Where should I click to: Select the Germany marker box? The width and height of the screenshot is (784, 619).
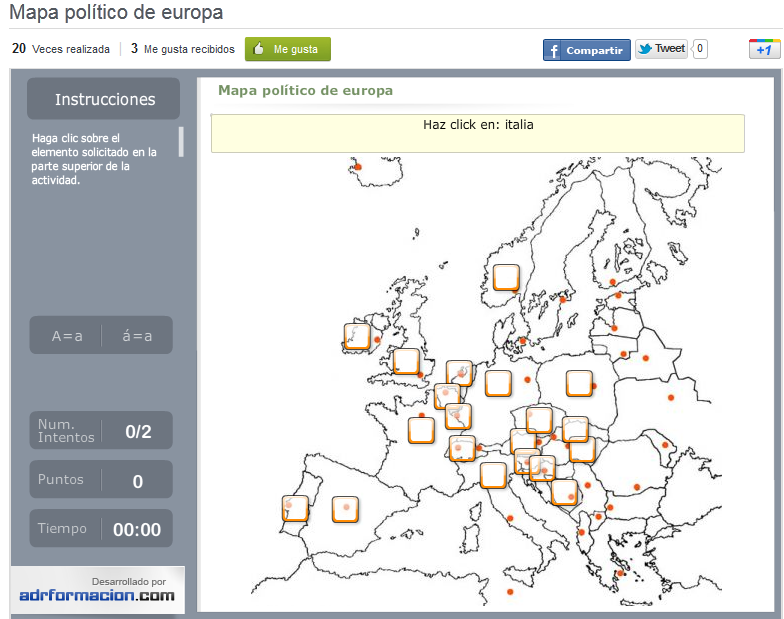498,383
